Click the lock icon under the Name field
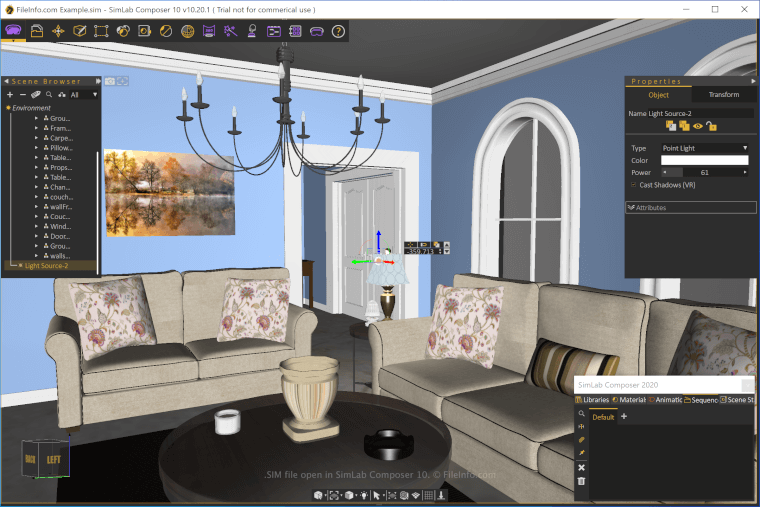 point(711,126)
